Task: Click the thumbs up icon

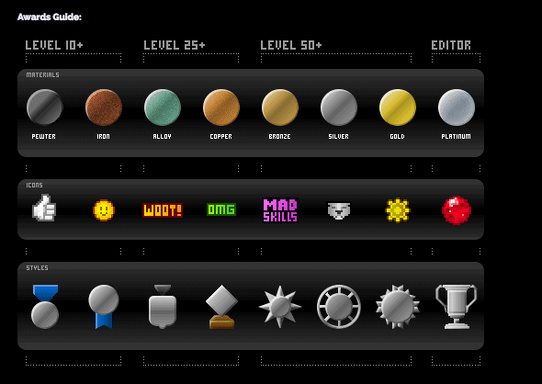Action: [x=44, y=208]
